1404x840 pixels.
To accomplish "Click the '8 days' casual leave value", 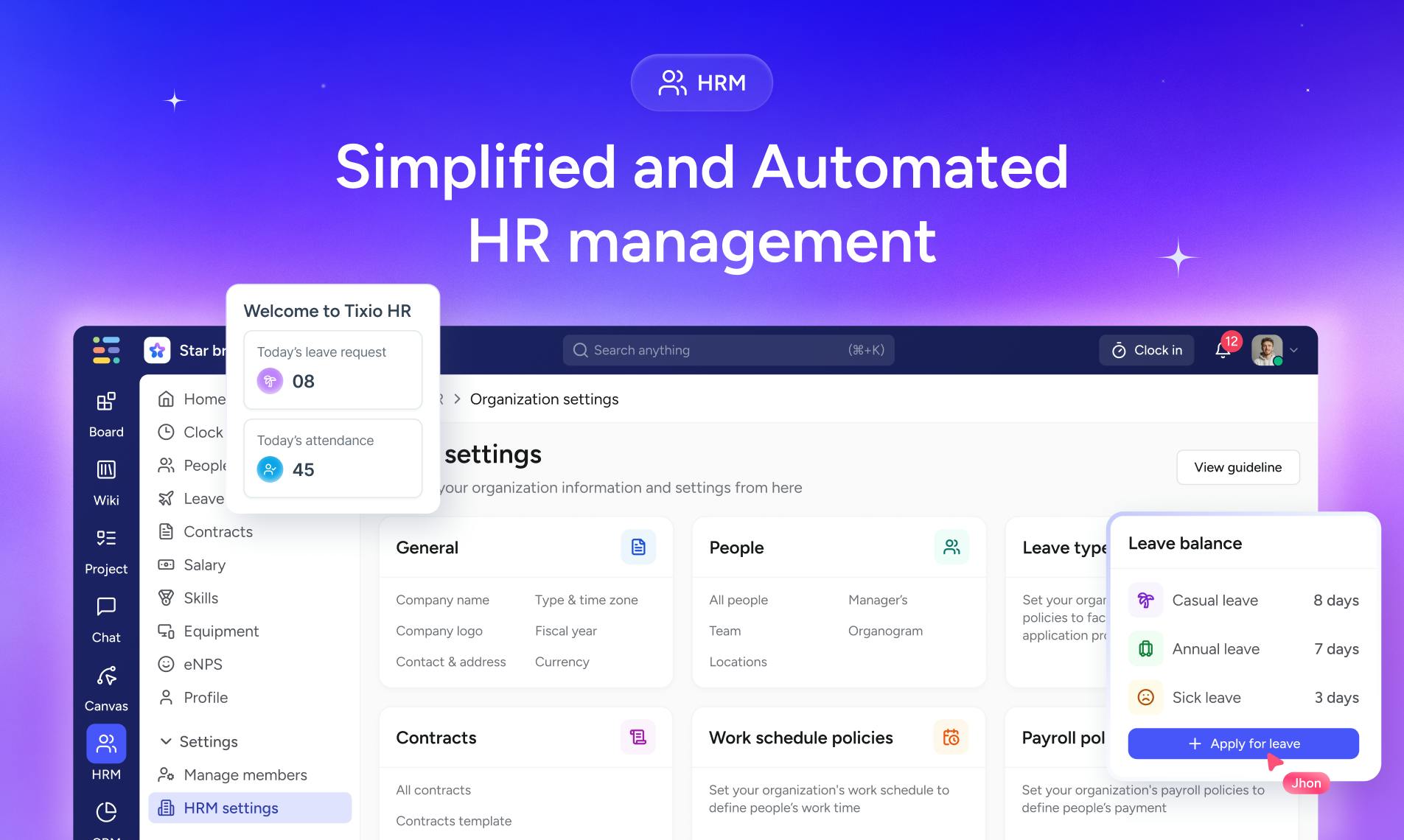I will 1335,600.
